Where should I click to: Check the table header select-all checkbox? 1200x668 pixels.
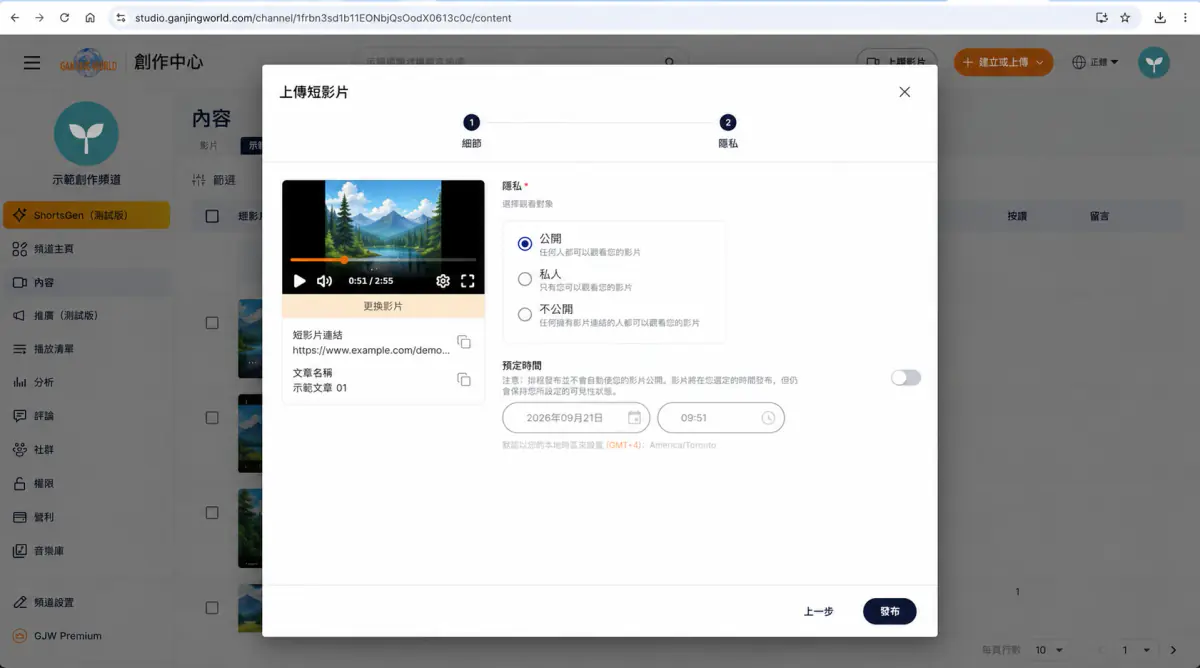pyautogui.click(x=212, y=216)
